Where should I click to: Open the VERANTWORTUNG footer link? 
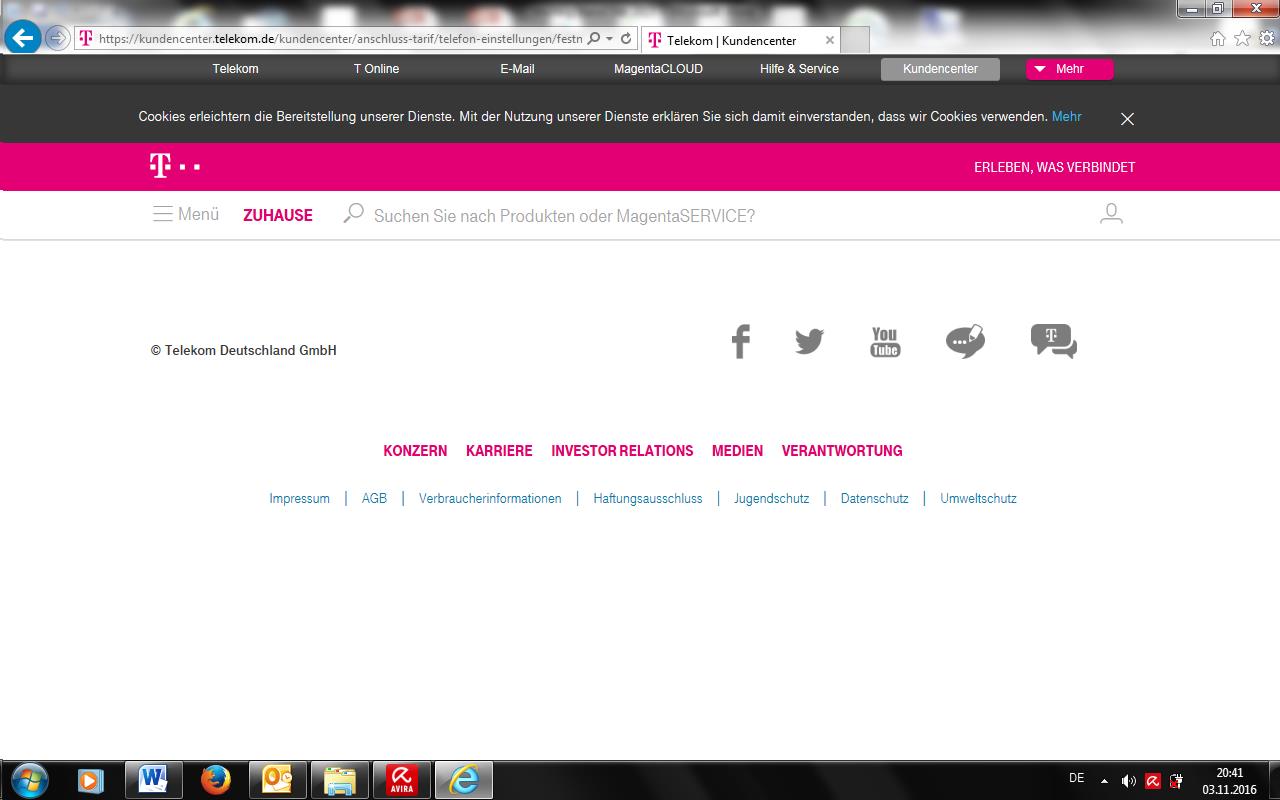click(842, 451)
